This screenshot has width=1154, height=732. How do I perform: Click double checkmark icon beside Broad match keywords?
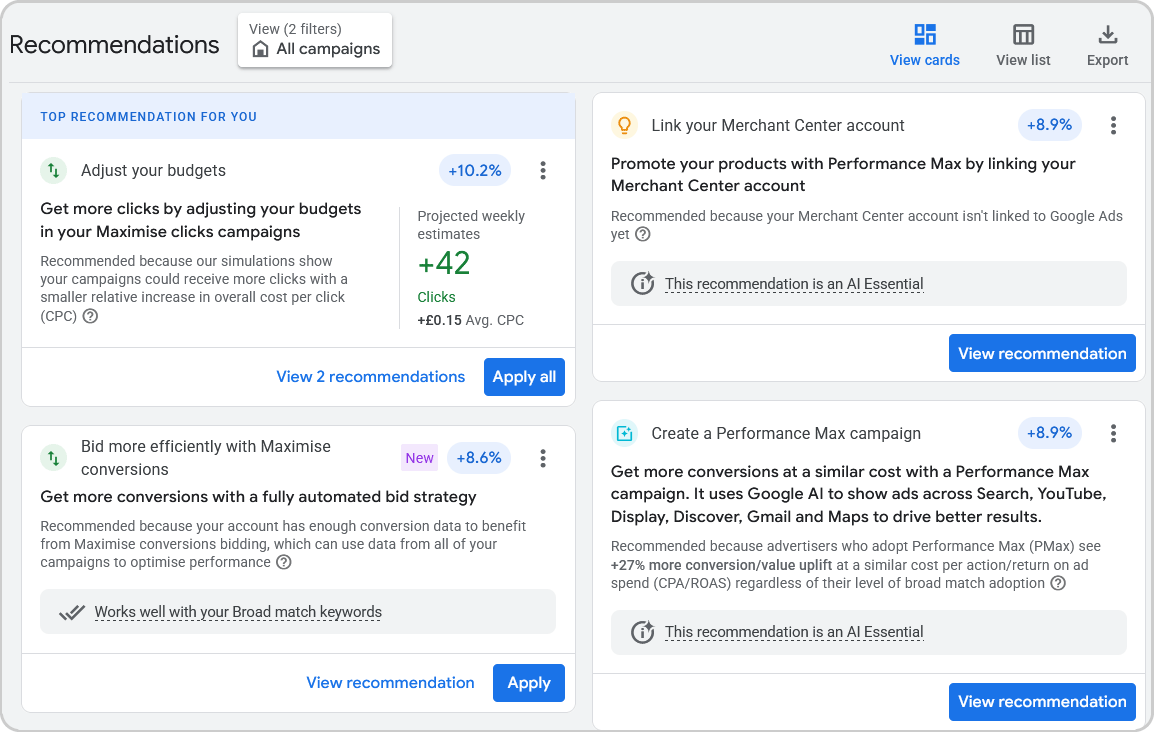pos(71,611)
